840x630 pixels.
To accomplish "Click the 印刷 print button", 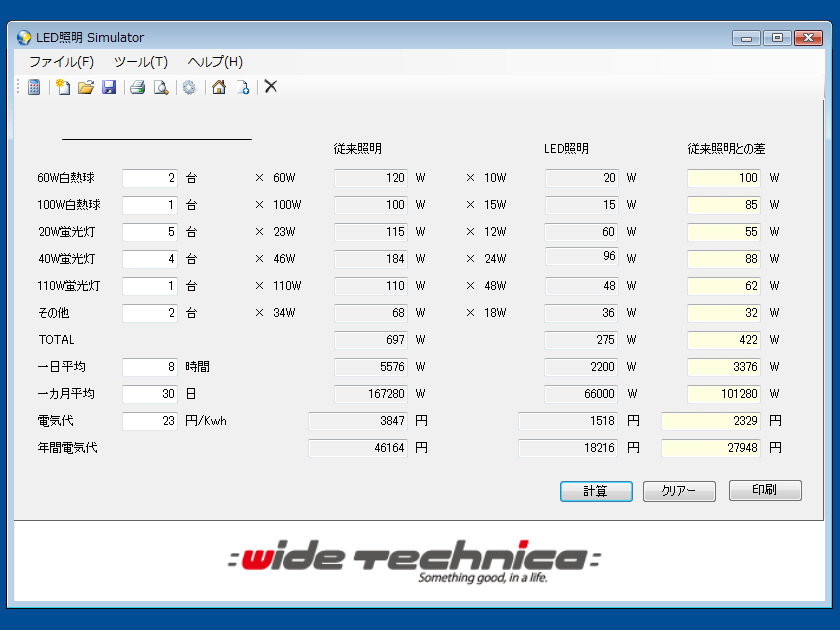I will pos(765,490).
